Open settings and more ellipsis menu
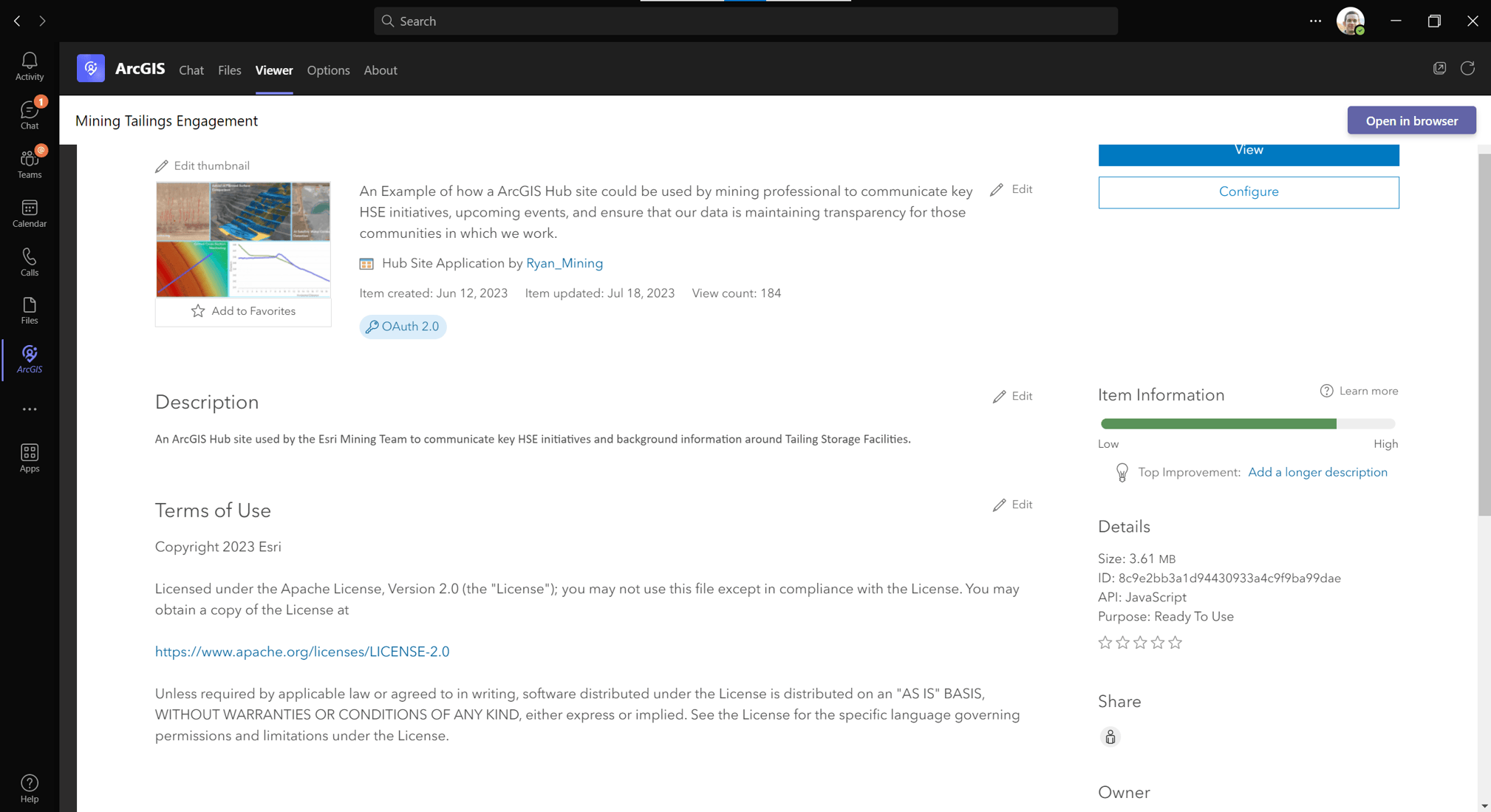1491x812 pixels. (1315, 21)
